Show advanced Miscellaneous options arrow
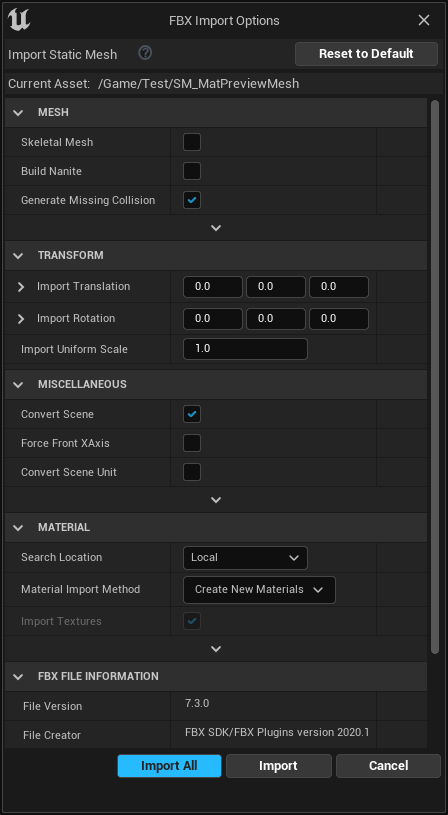The image size is (448, 815). point(216,500)
